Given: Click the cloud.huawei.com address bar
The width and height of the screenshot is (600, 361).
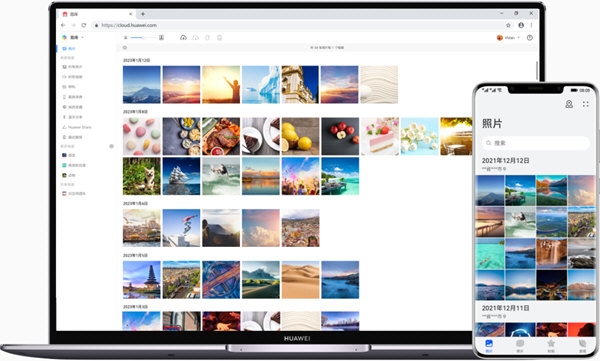Looking at the screenshot, I should [x=297, y=25].
